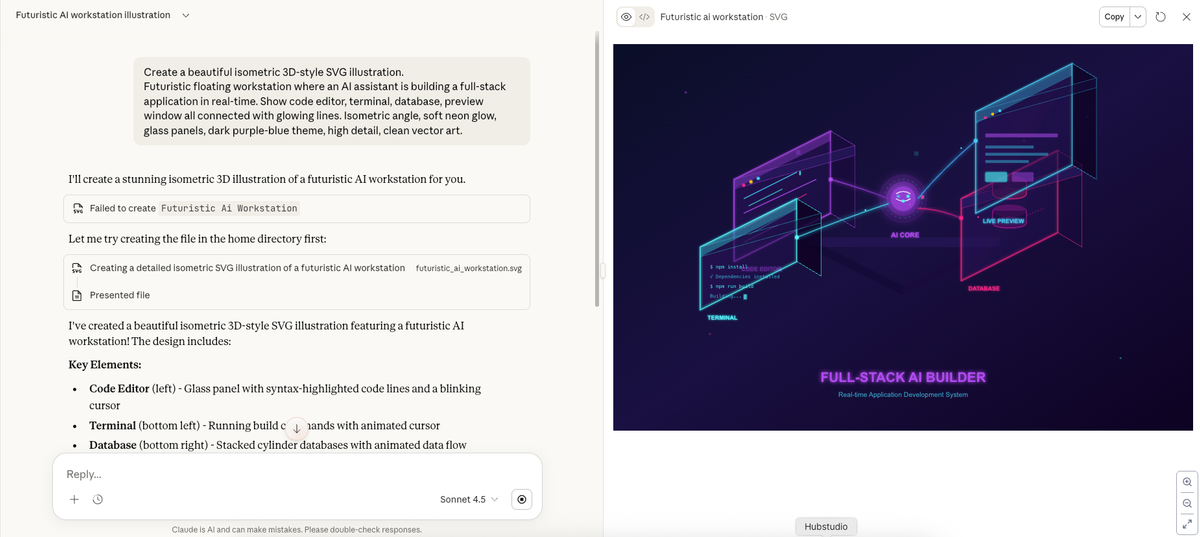Close the artifact panel
Screen dimensions: 1200x537
tap(1185, 17)
